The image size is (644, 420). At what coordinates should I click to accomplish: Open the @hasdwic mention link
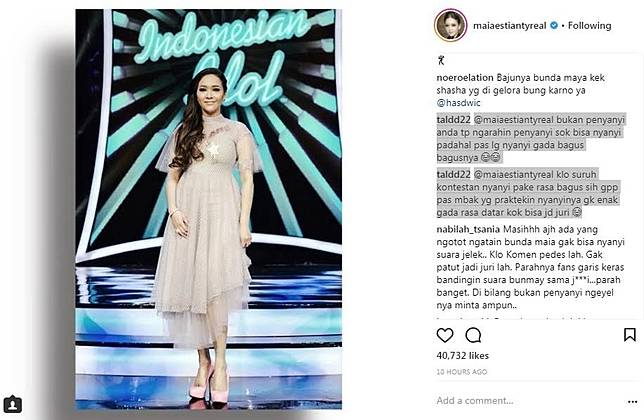pyautogui.click(x=458, y=103)
